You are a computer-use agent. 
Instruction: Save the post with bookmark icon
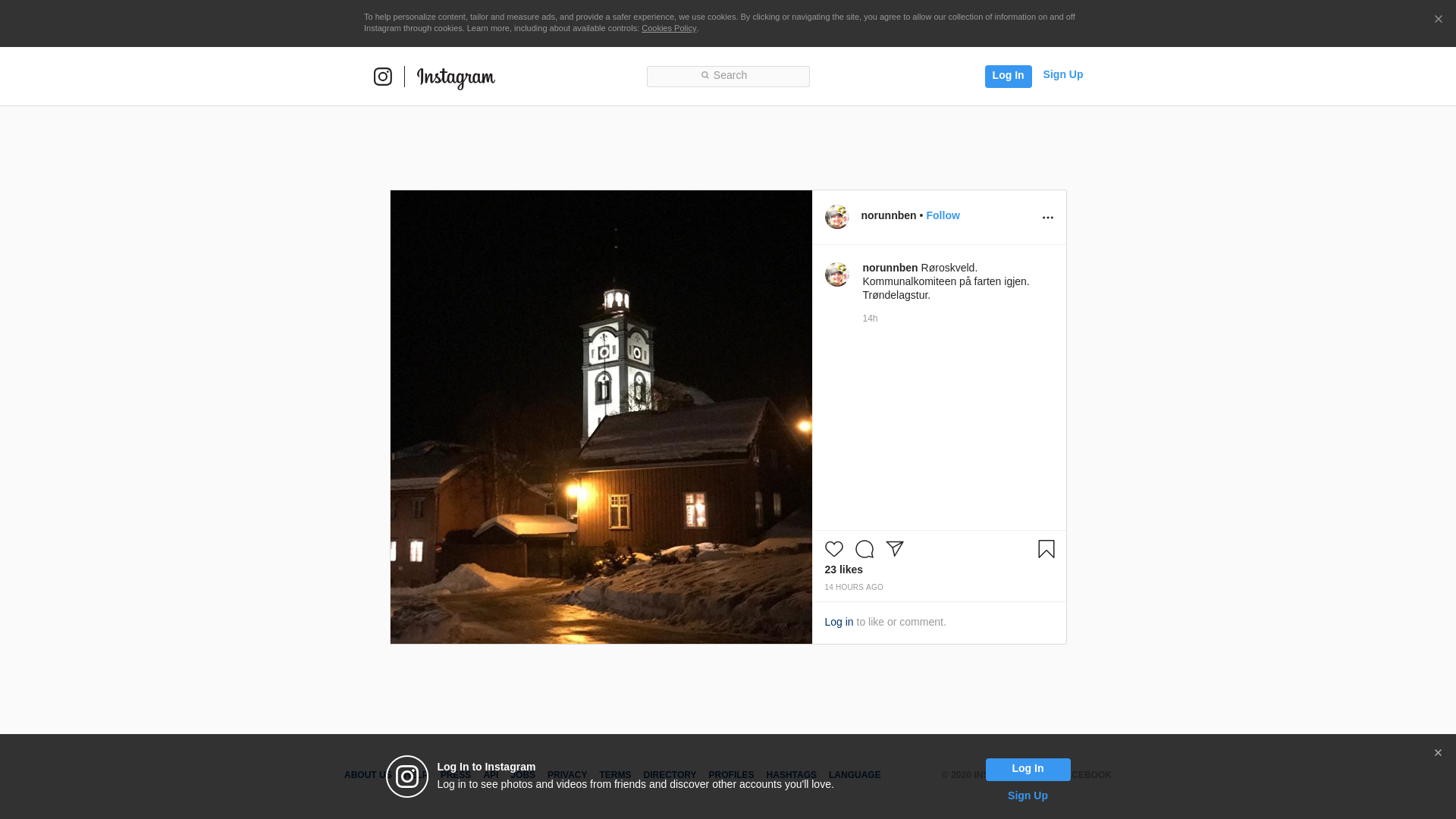point(1046,549)
